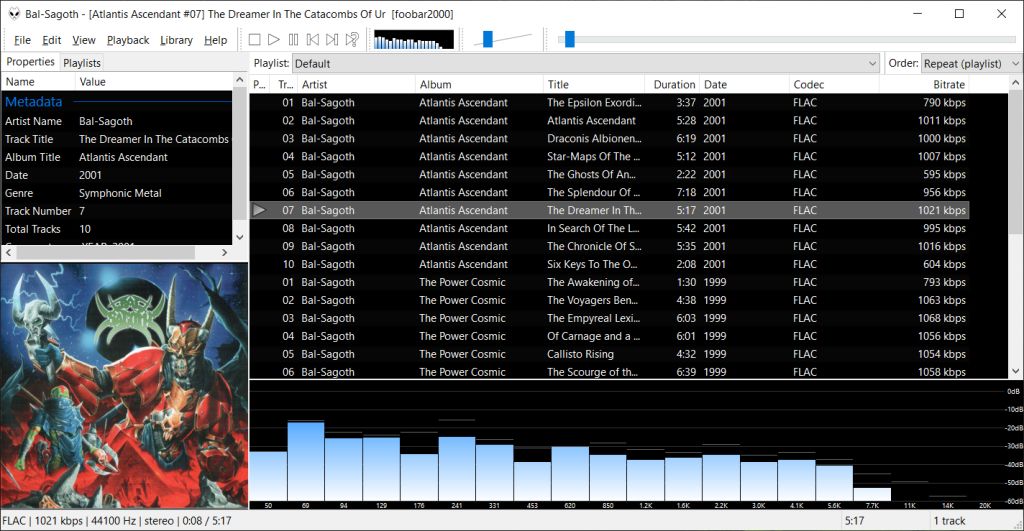
Task: Click the Stop playback button
Action: pos(255,40)
